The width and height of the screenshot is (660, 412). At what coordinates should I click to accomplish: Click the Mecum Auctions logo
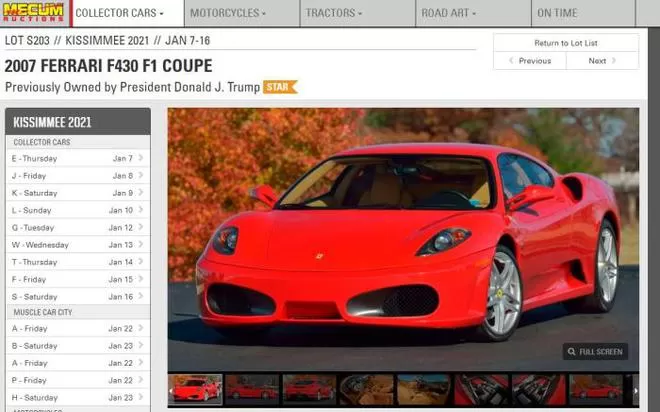click(34, 12)
